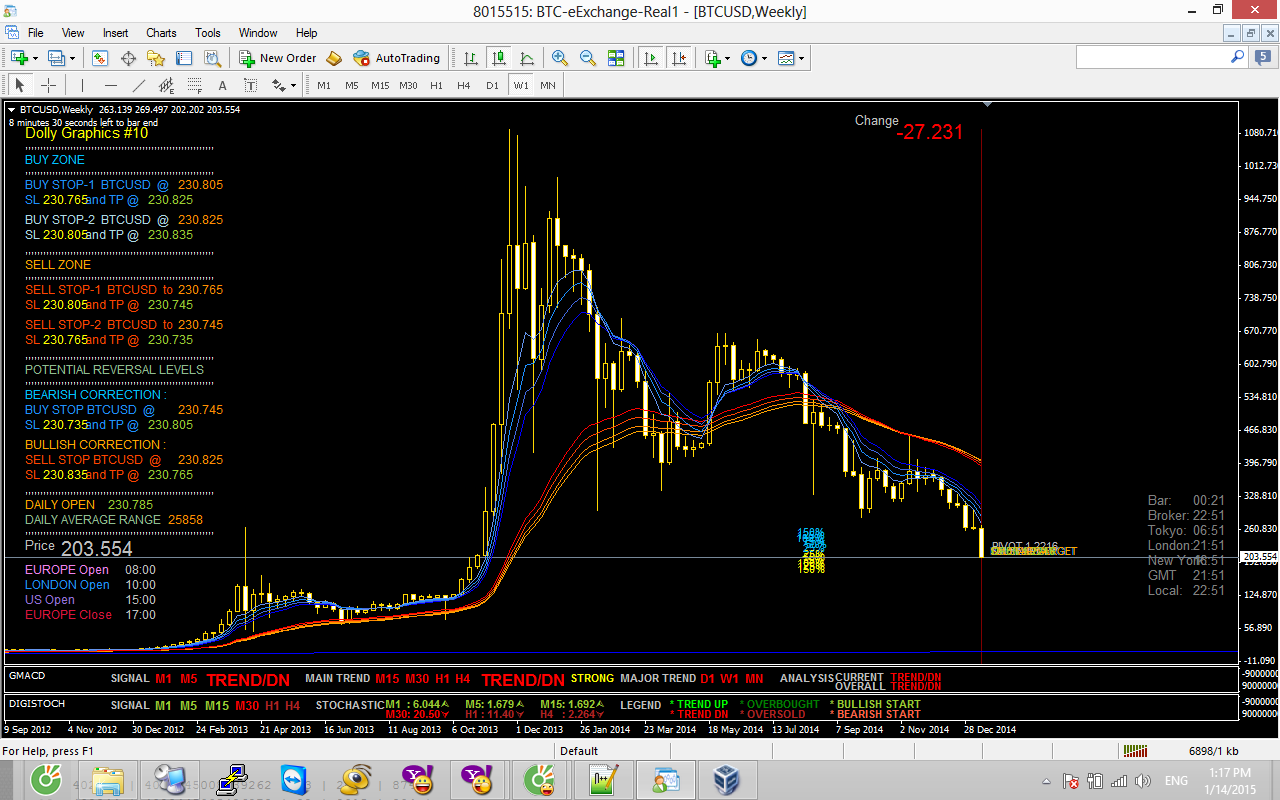
Task: Select the Fibonacci Retracement tool
Action: coord(195,85)
